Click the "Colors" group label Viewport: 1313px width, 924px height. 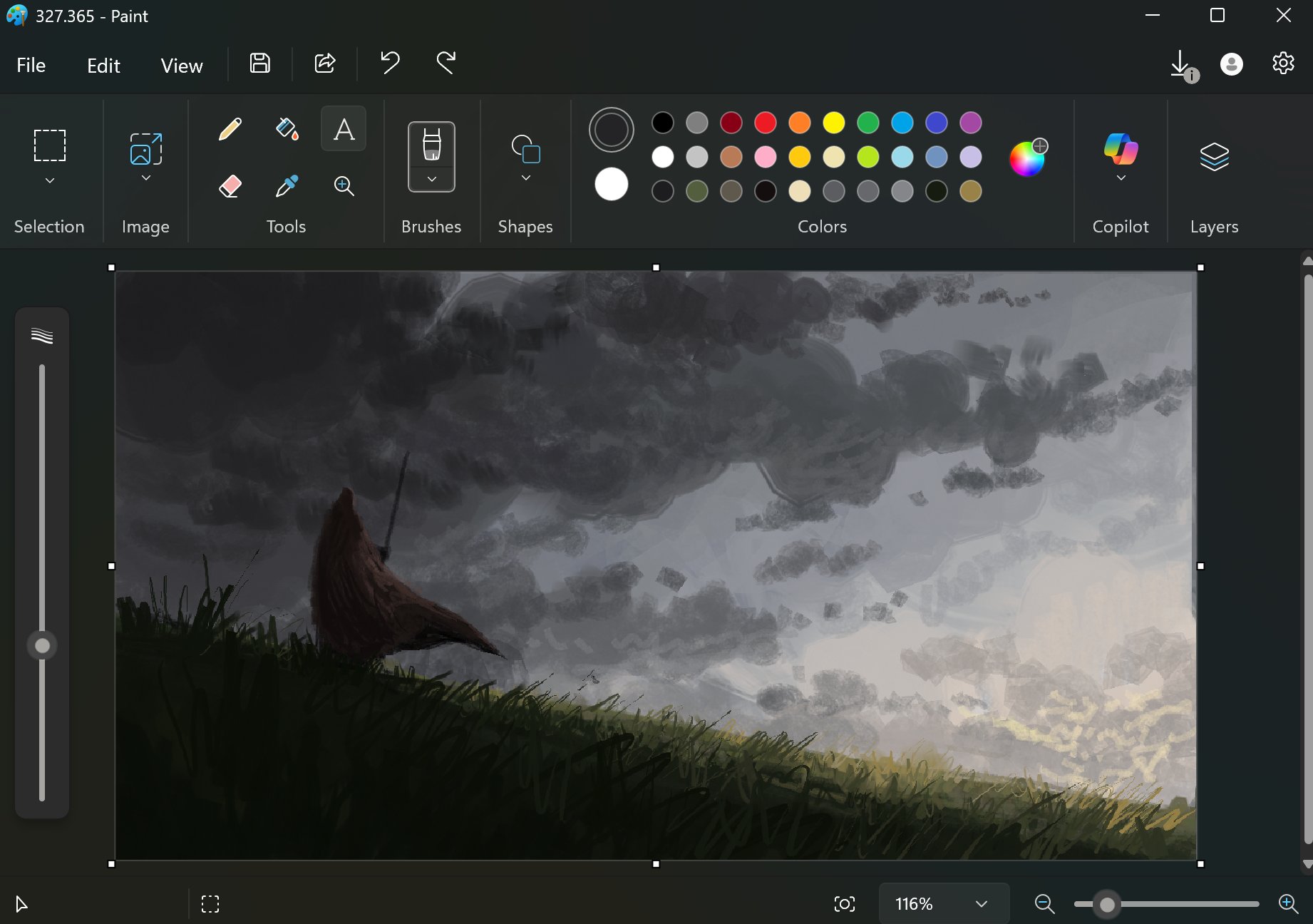(822, 227)
